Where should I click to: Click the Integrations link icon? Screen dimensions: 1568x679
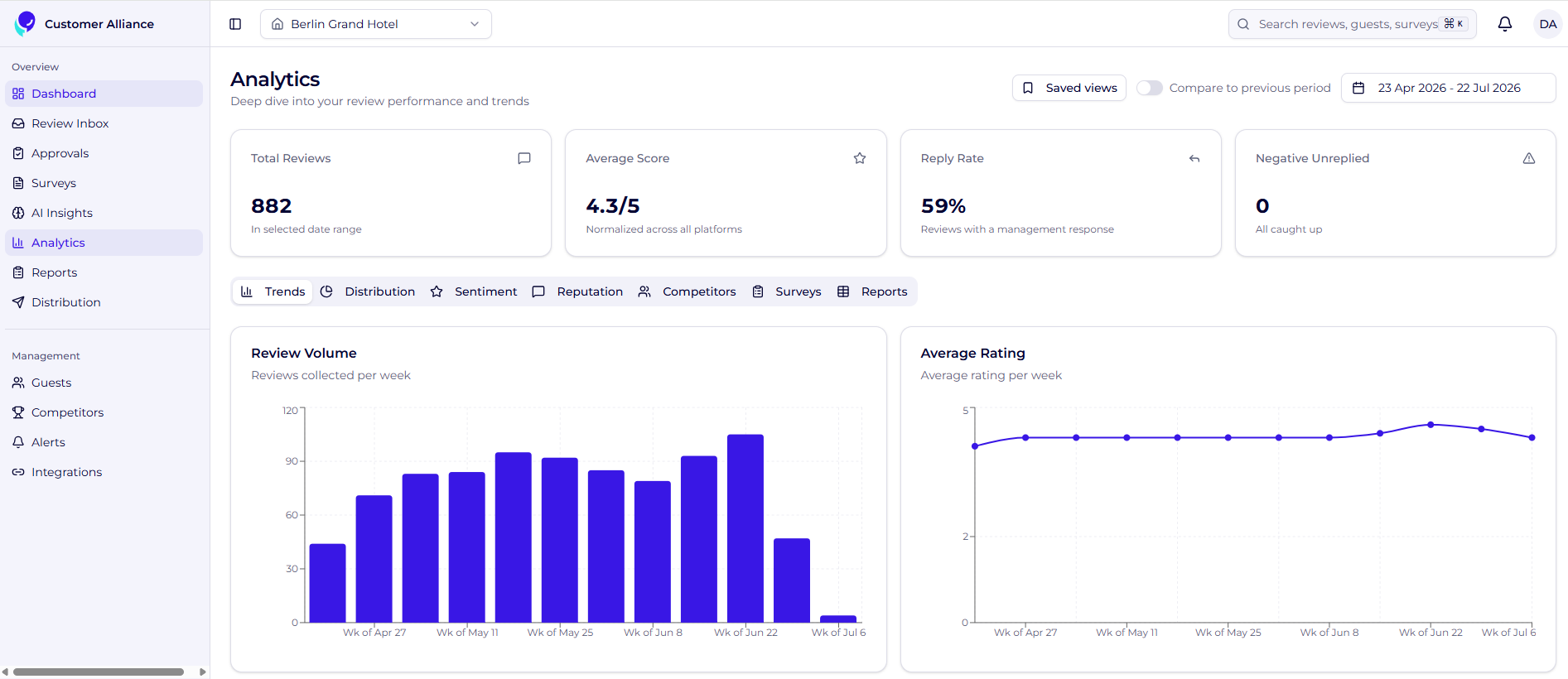coord(18,472)
